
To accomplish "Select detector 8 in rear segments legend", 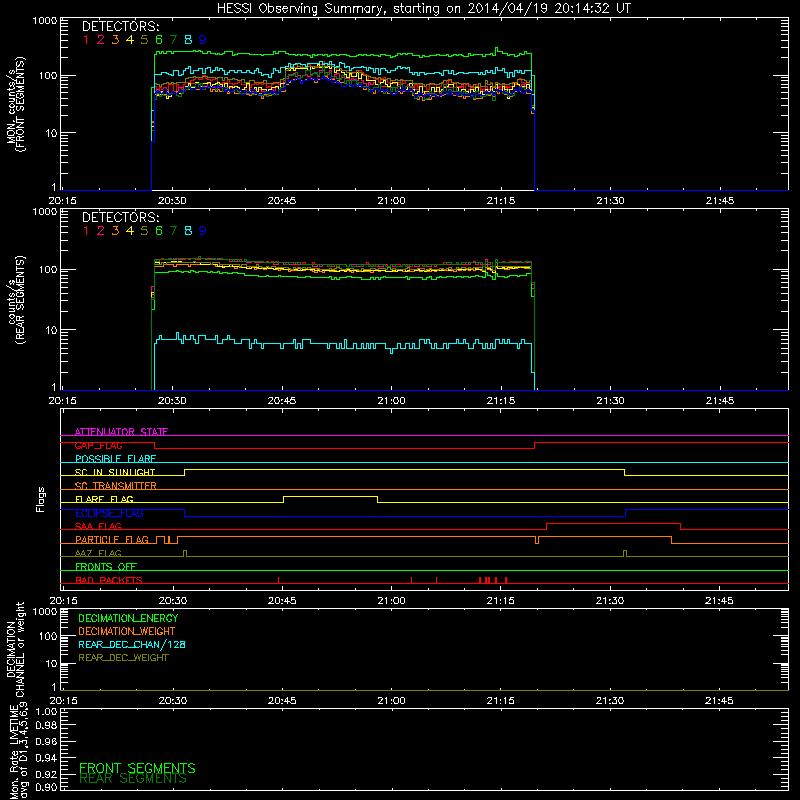I will click(x=188, y=231).
